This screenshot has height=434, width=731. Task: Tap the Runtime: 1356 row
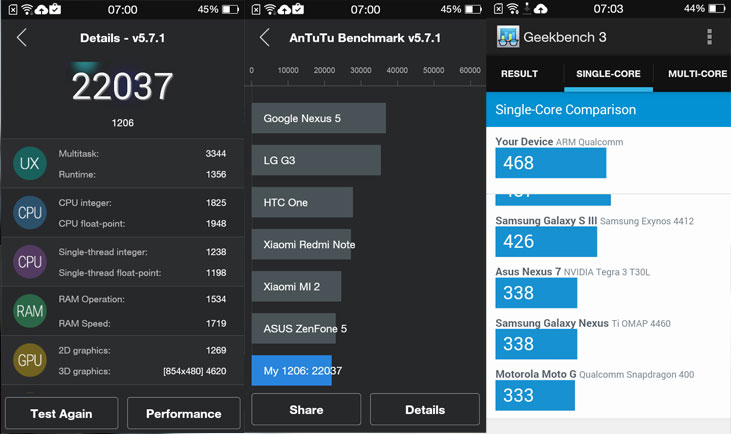point(142,174)
